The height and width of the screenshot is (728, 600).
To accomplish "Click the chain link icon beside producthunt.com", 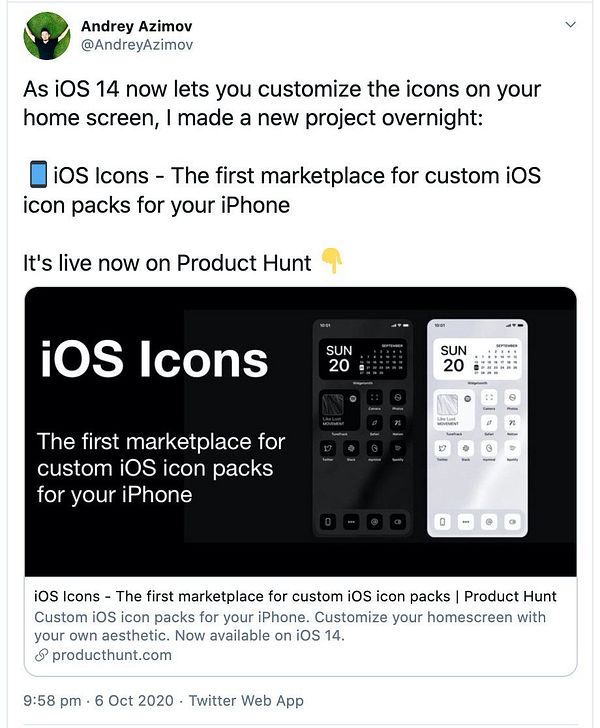I will 41,655.
